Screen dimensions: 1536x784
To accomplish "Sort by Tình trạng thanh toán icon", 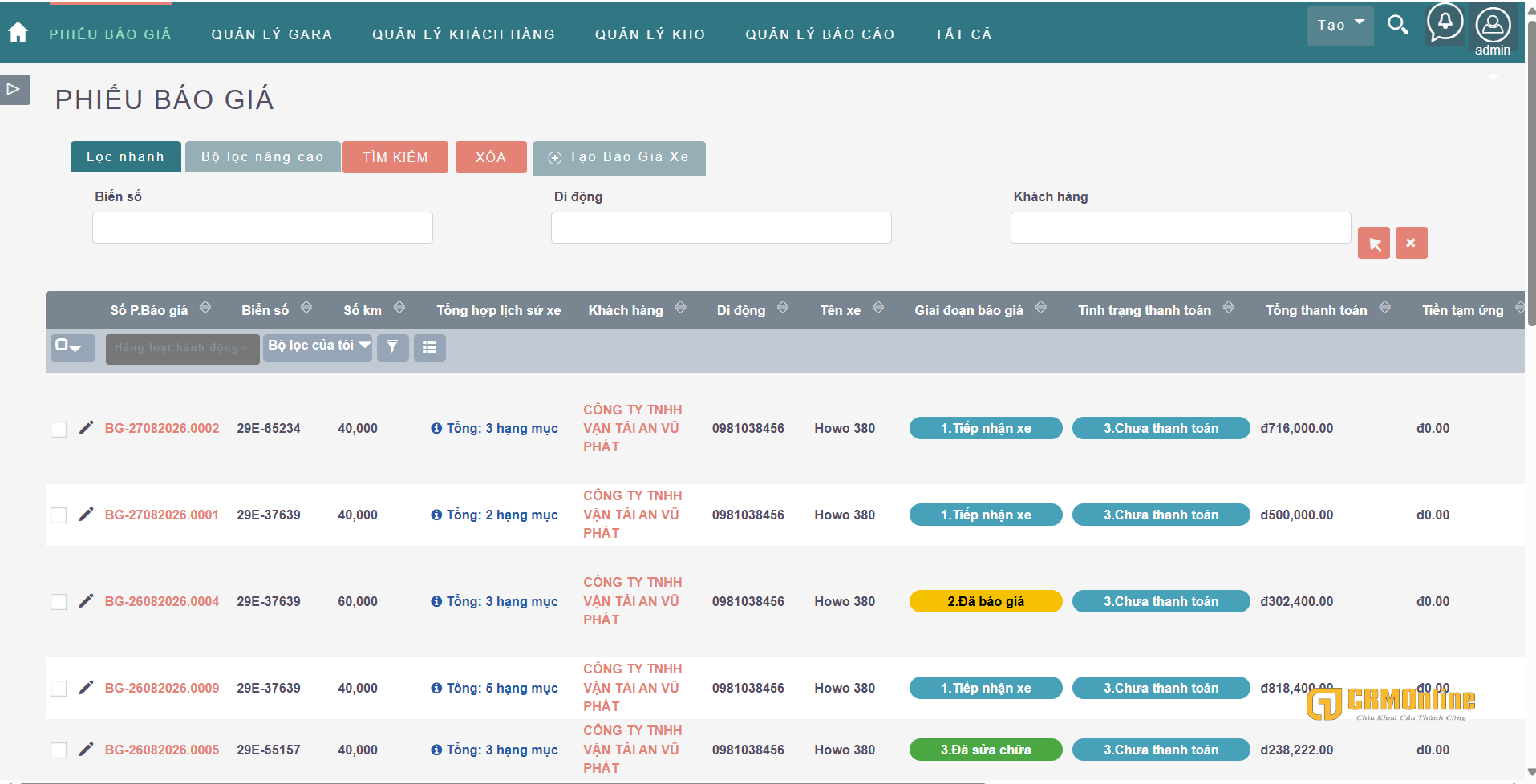I will click(x=1229, y=308).
